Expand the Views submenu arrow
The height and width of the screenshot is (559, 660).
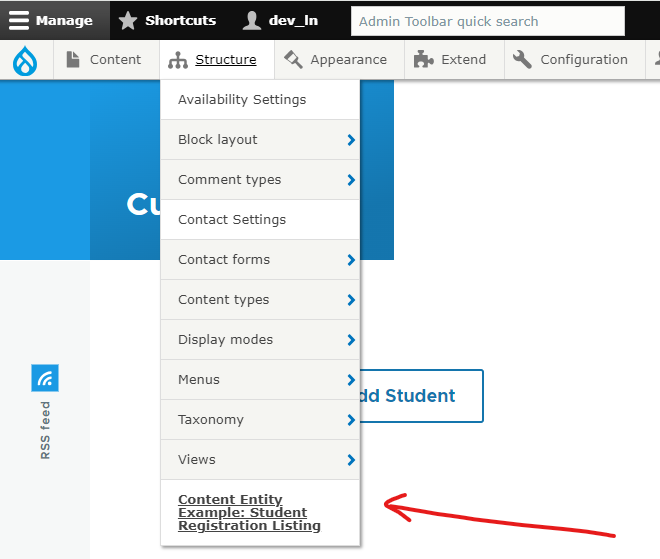(x=351, y=460)
